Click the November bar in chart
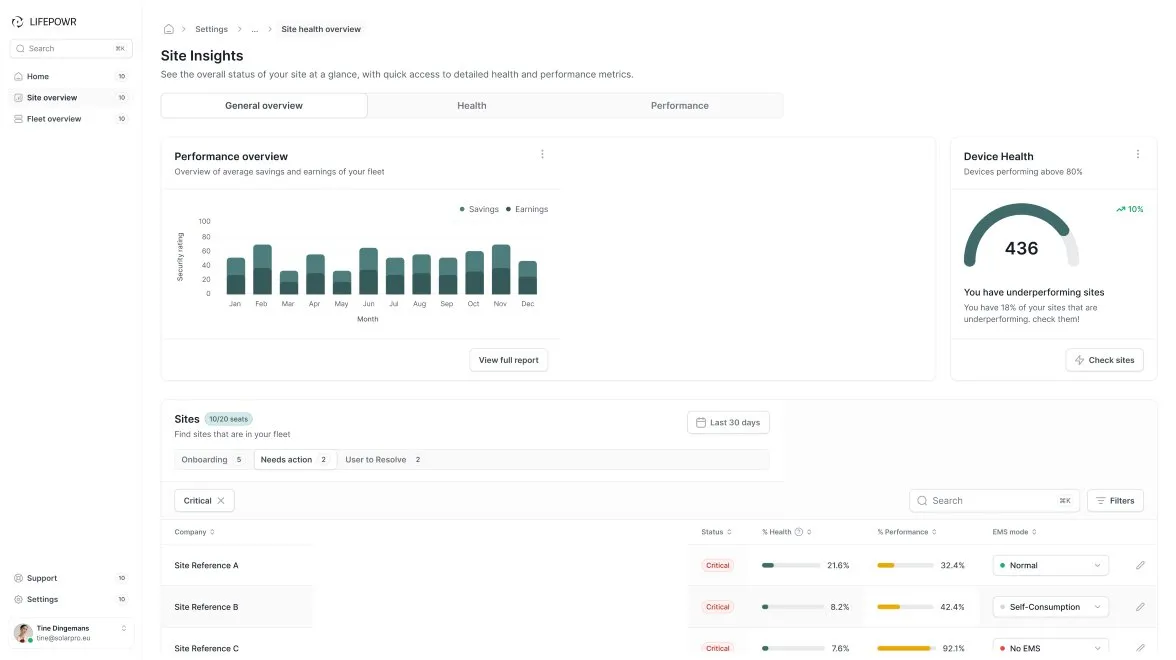This screenshot has height=660, width=1176. coord(501,269)
